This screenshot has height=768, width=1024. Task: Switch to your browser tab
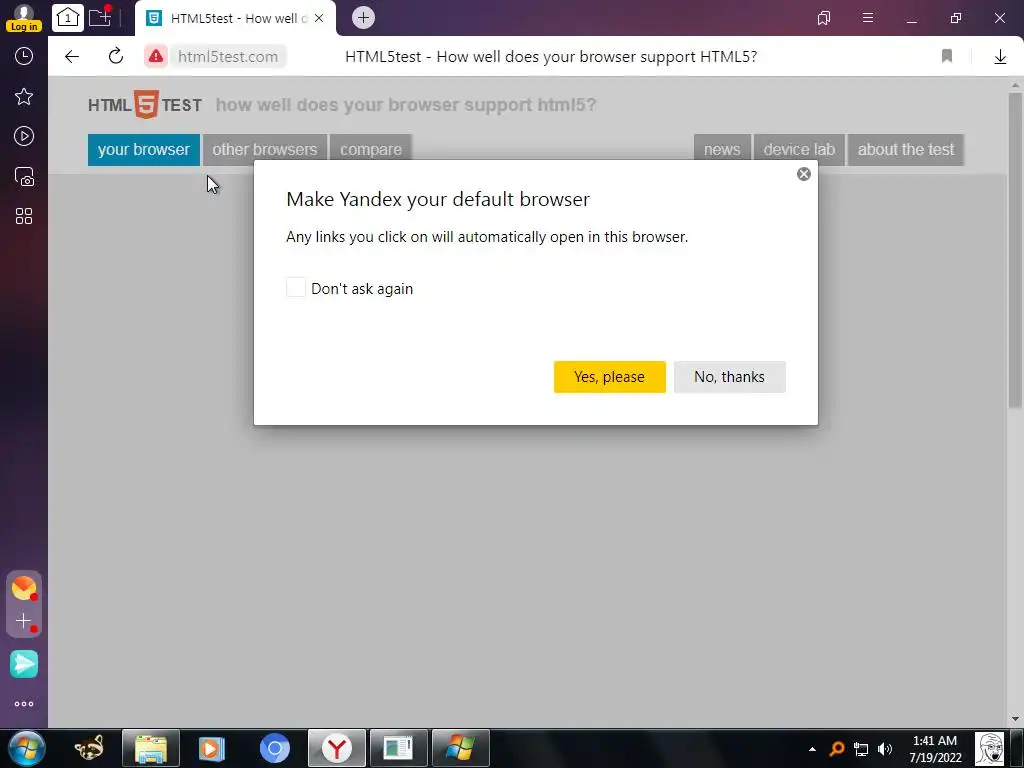pyautogui.click(x=144, y=150)
